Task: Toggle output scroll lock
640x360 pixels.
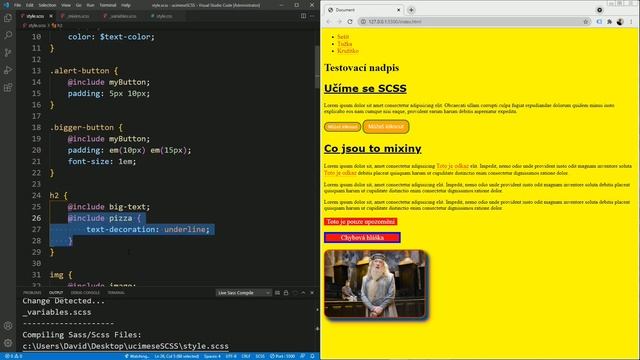Action: pos(286,293)
